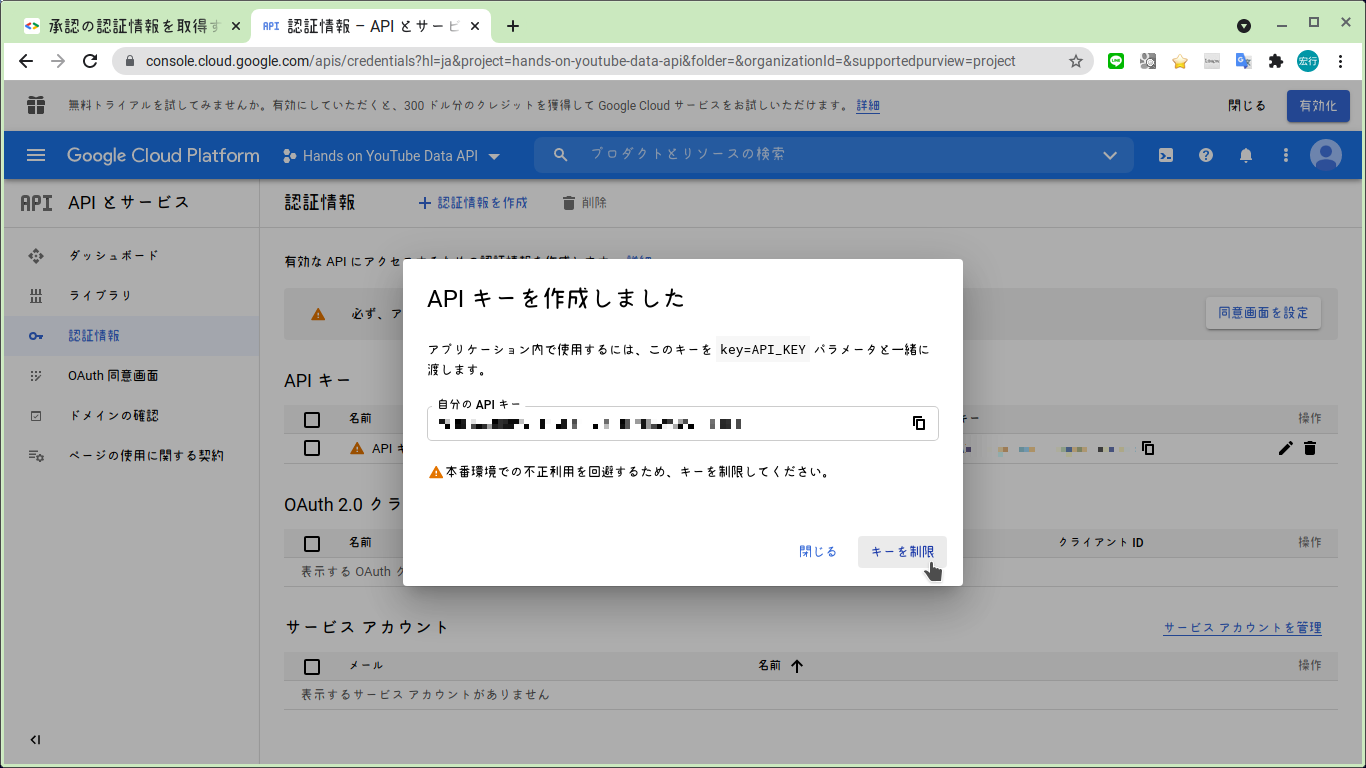Open the Hands on YouTube Data API project selector
Viewport: 1366px width, 768px height.
click(390, 155)
